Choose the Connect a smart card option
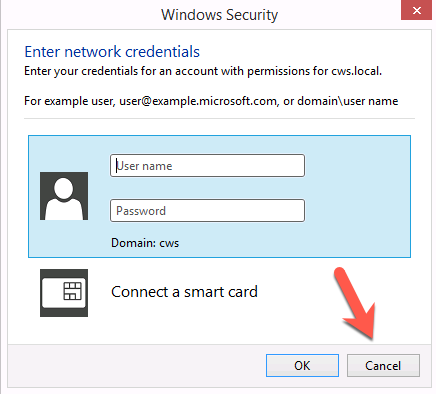This screenshot has width=436, height=394. tap(184, 292)
